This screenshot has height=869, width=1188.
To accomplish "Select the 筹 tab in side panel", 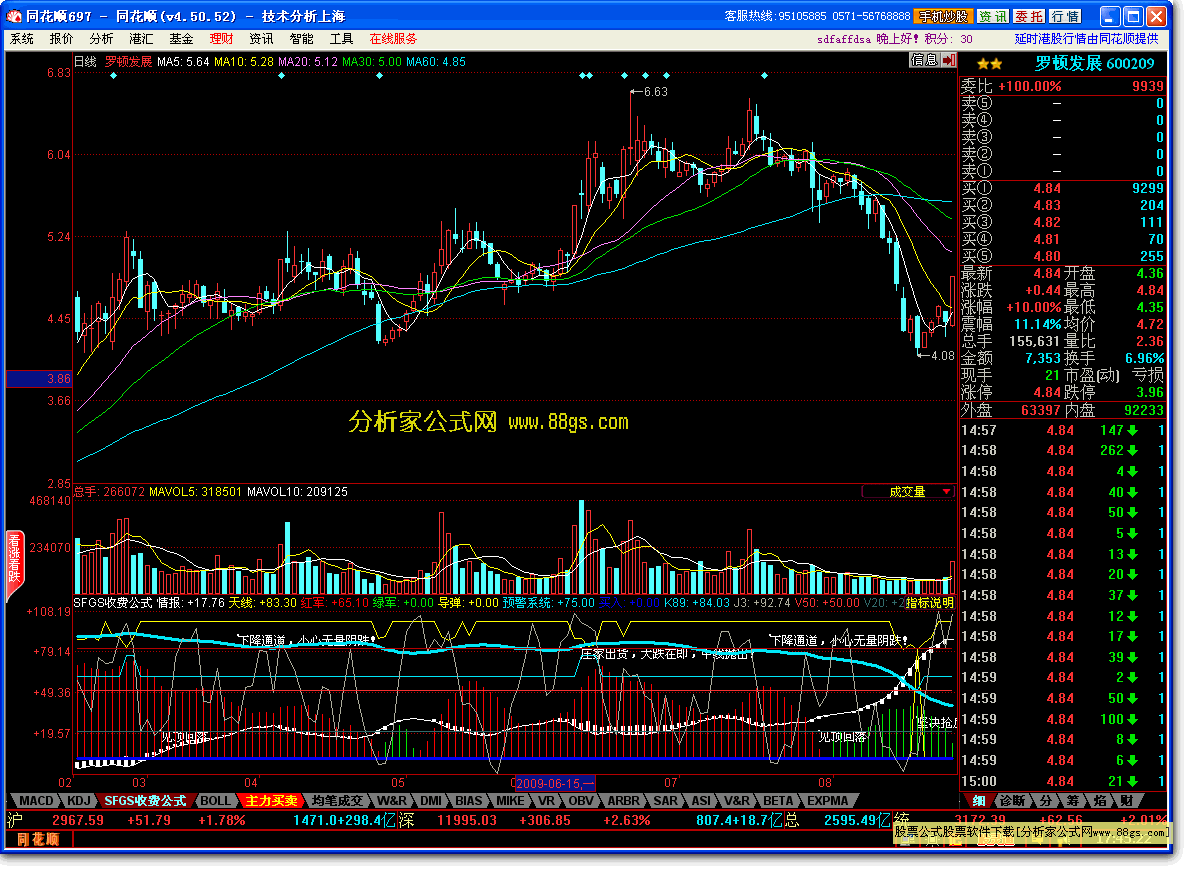I will tap(1074, 802).
